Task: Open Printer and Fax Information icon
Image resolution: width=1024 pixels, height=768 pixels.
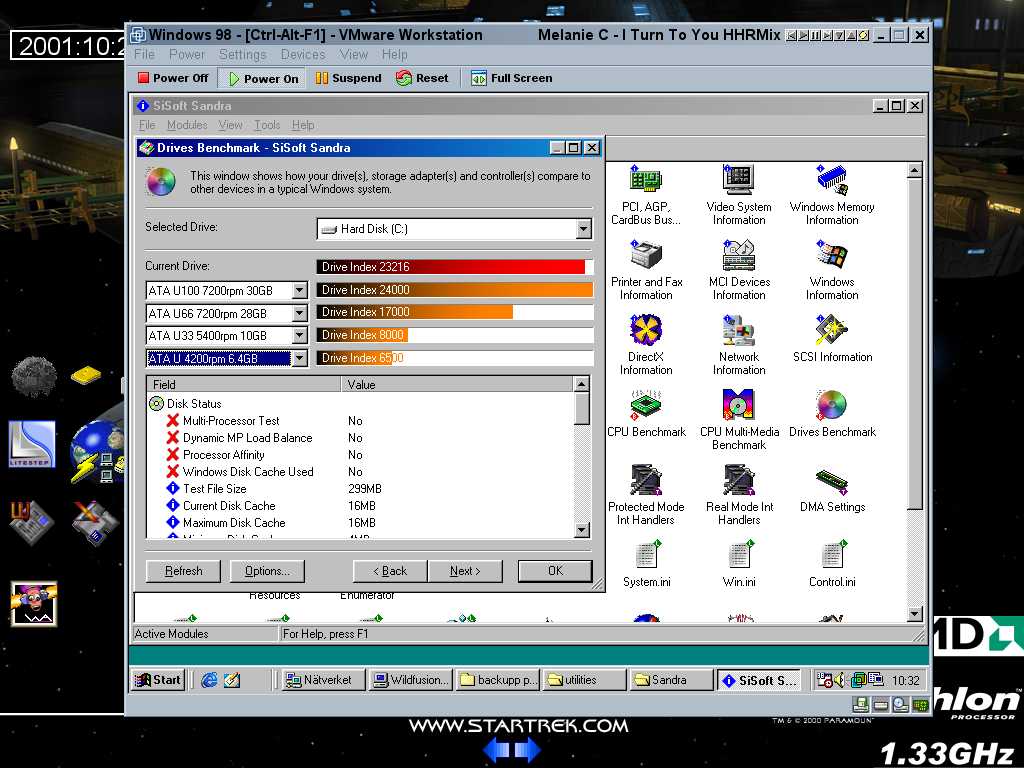Action: pos(646,255)
